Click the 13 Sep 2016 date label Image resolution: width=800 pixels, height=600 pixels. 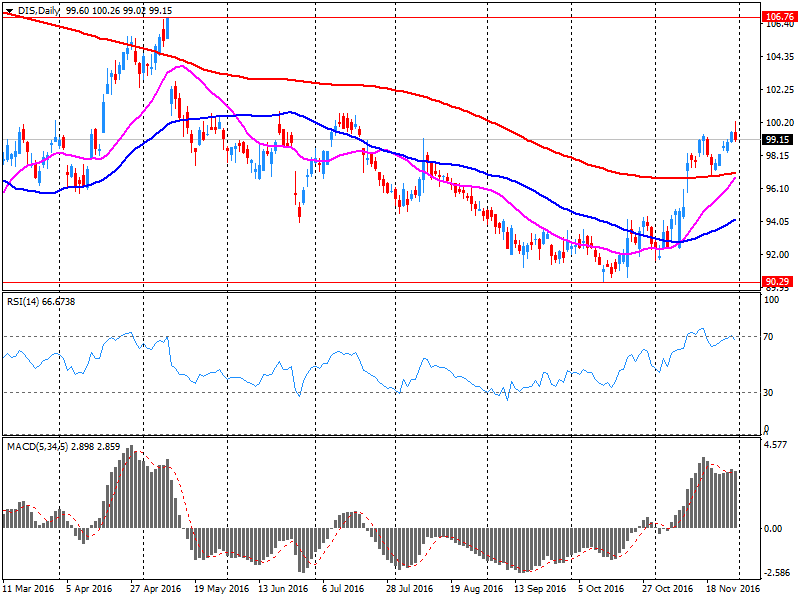click(x=534, y=590)
